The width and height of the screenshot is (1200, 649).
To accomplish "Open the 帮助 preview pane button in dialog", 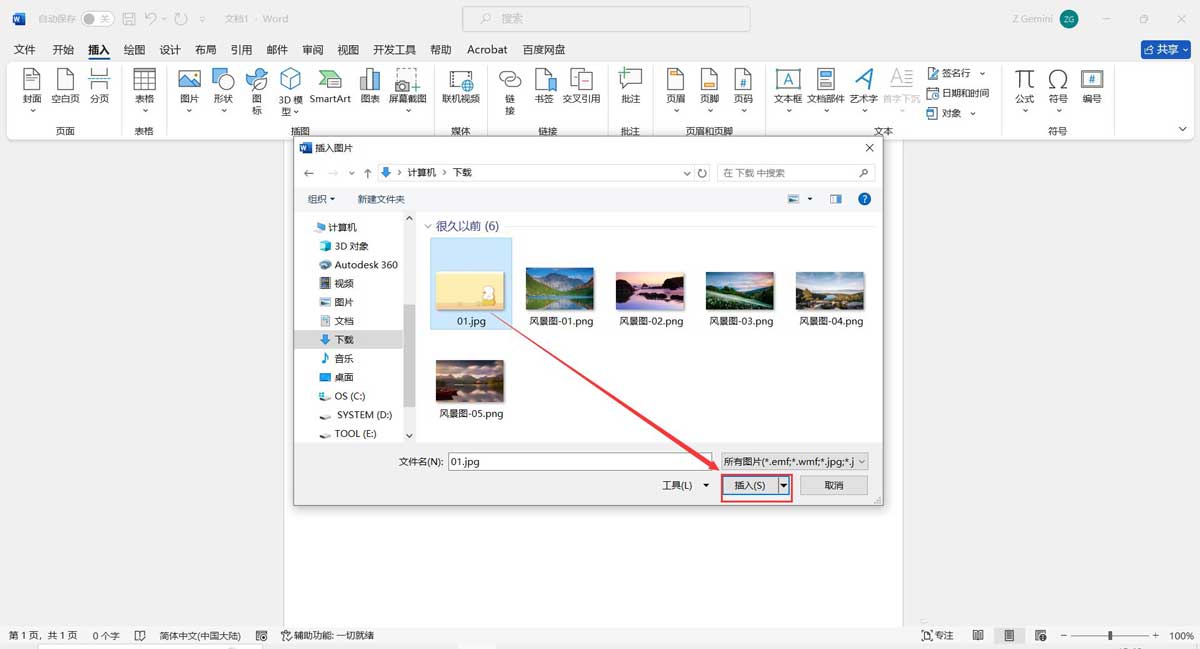I will coord(864,198).
